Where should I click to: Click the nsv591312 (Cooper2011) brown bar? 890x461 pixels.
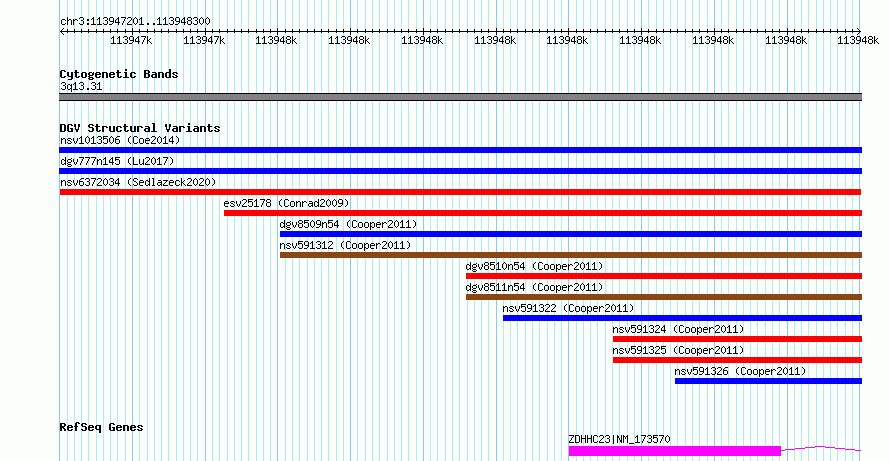(x=570, y=255)
